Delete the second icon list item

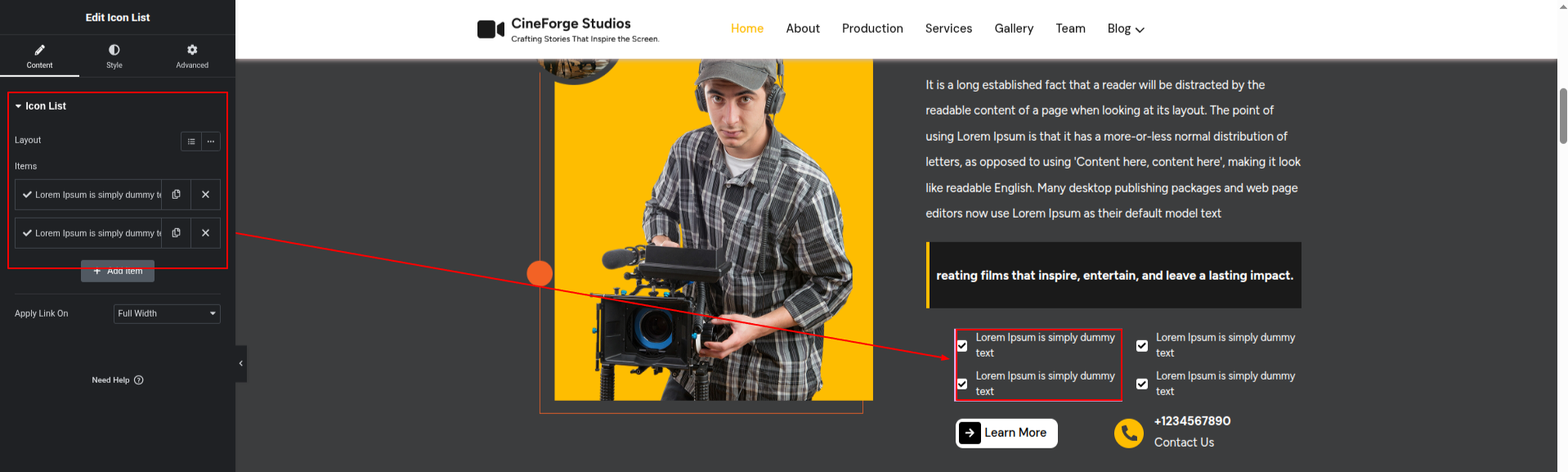coord(205,233)
